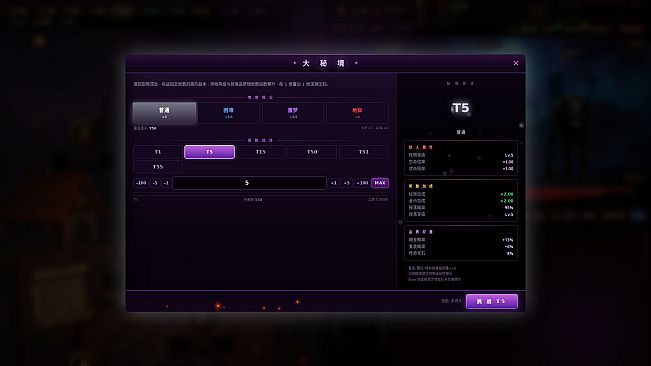Select the red 地狱 hell difficulty

tap(357, 113)
